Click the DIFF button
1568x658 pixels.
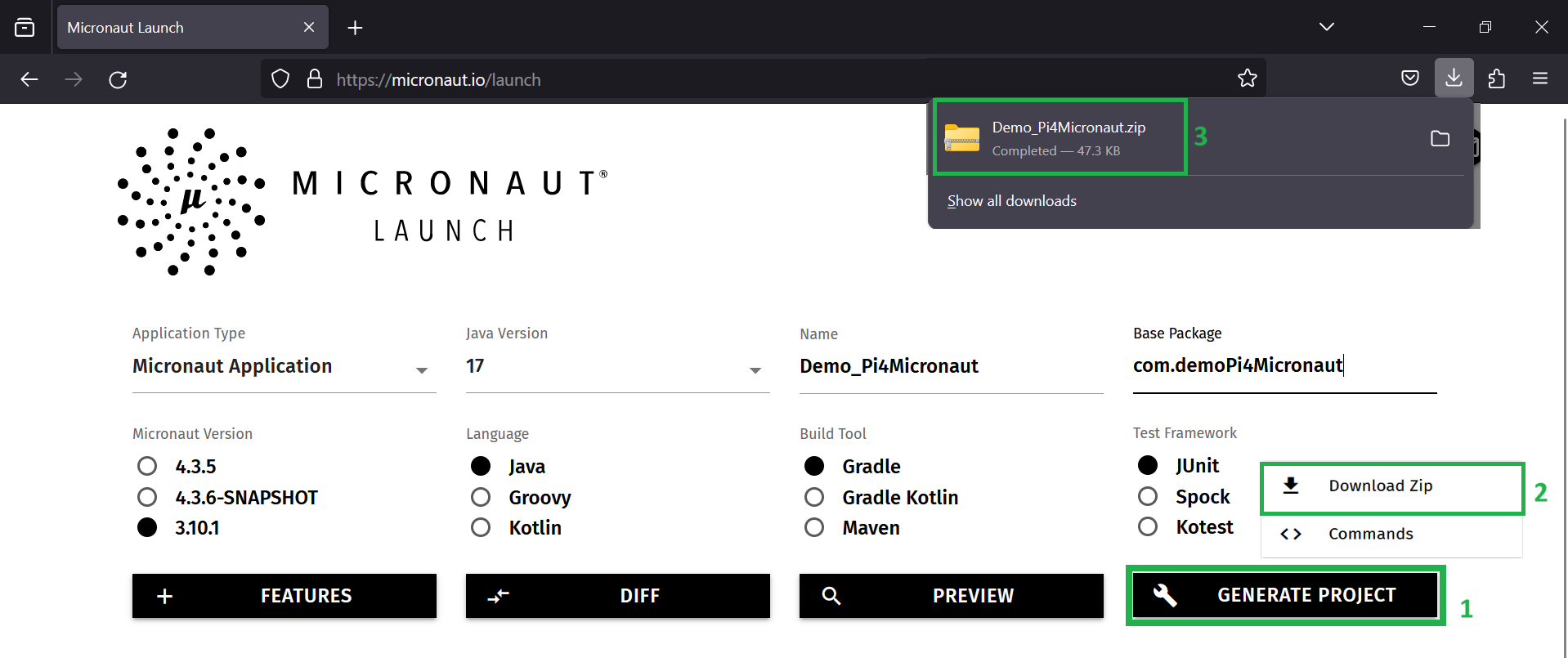[618, 596]
